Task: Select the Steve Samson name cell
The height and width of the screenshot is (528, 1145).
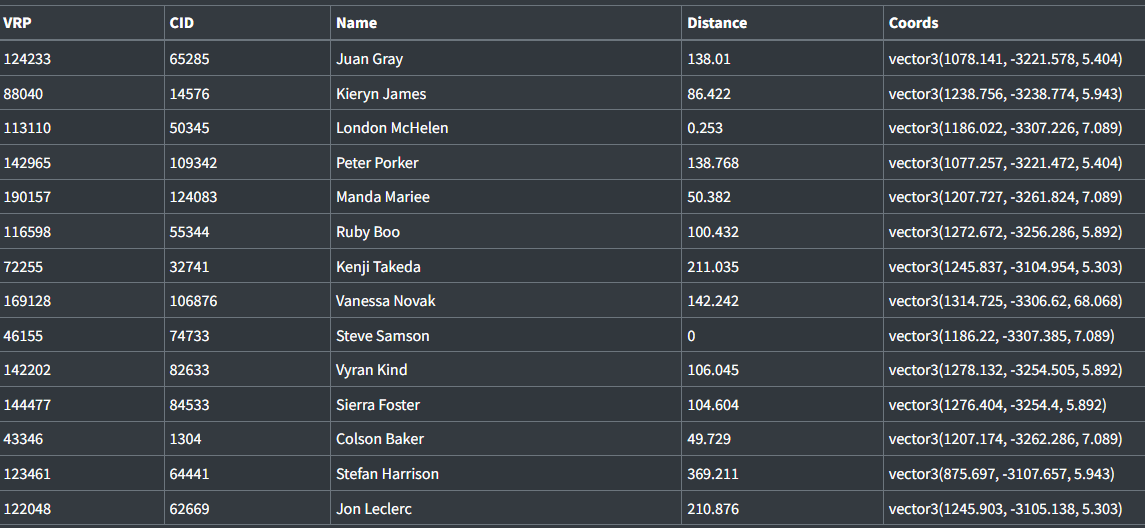Action: [383, 336]
